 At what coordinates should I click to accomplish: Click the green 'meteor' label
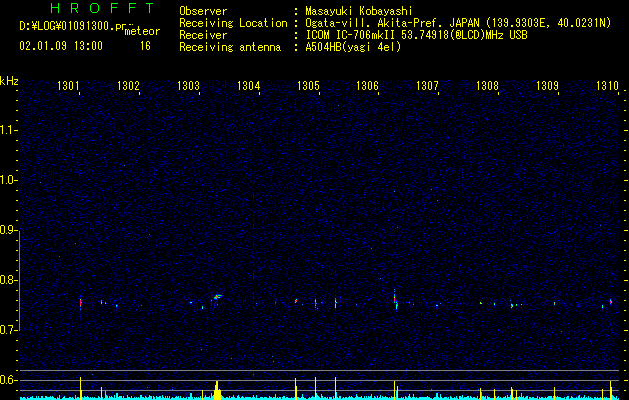pyautogui.click(x=142, y=31)
